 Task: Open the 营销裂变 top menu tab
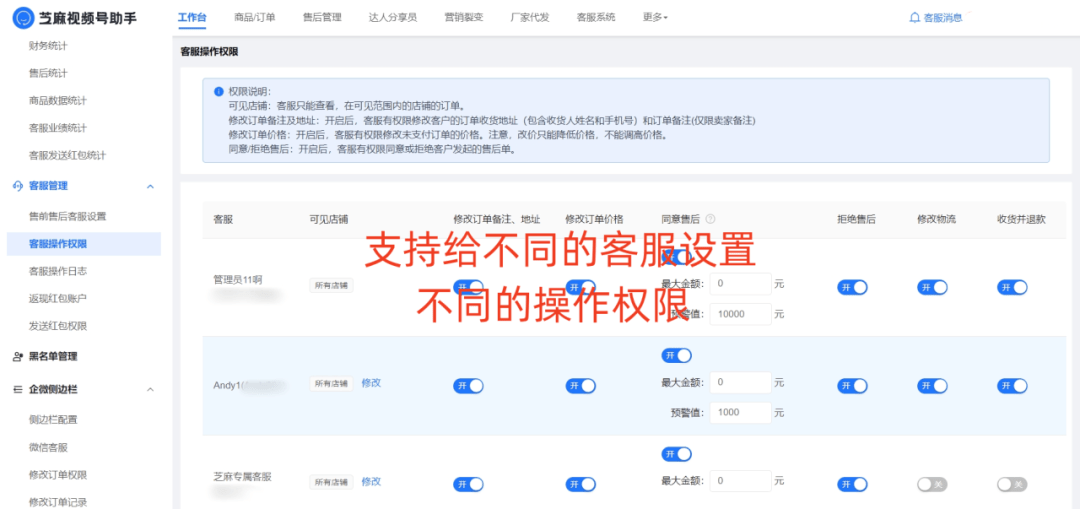click(x=463, y=18)
